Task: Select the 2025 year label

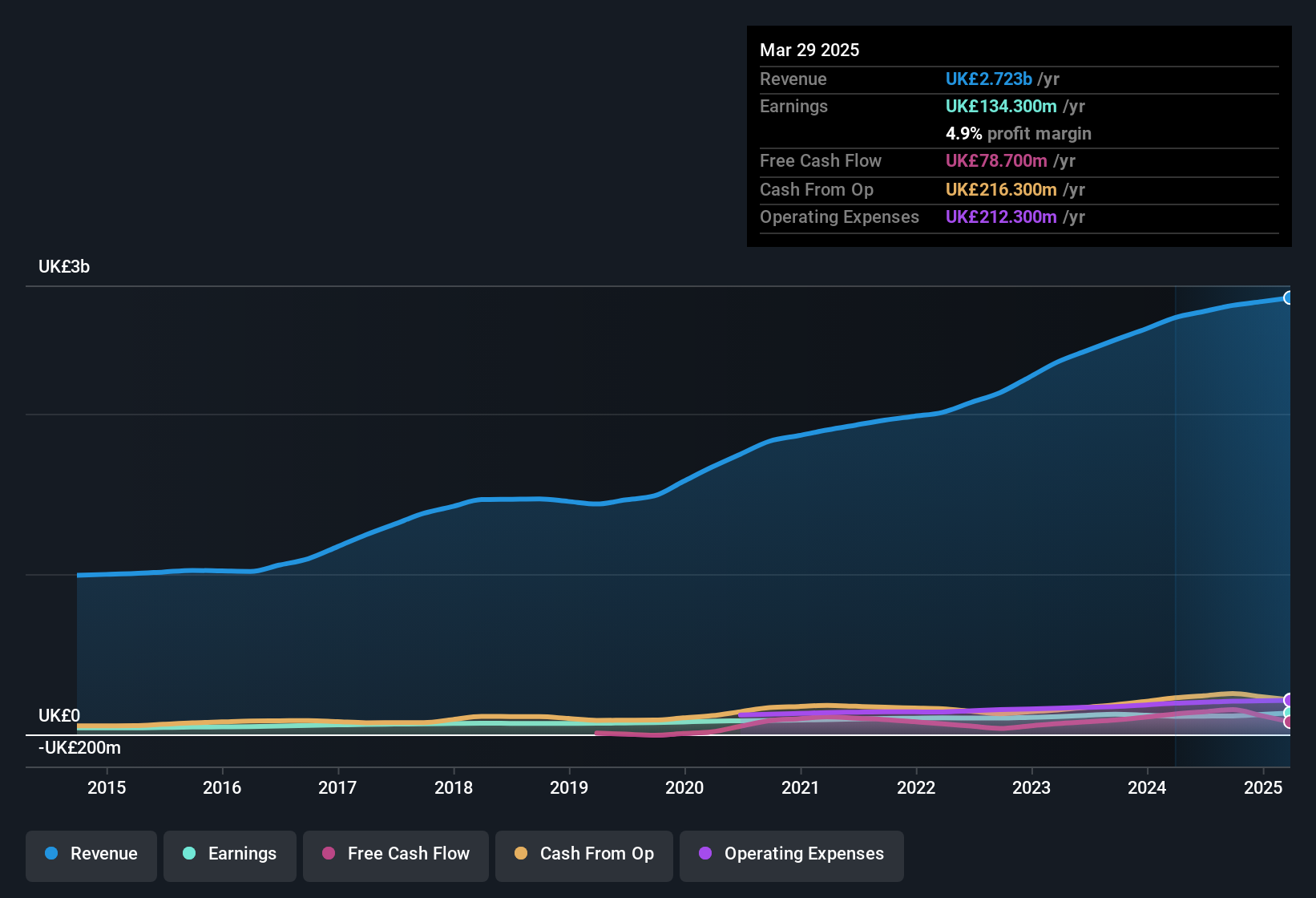Action: point(1265,788)
